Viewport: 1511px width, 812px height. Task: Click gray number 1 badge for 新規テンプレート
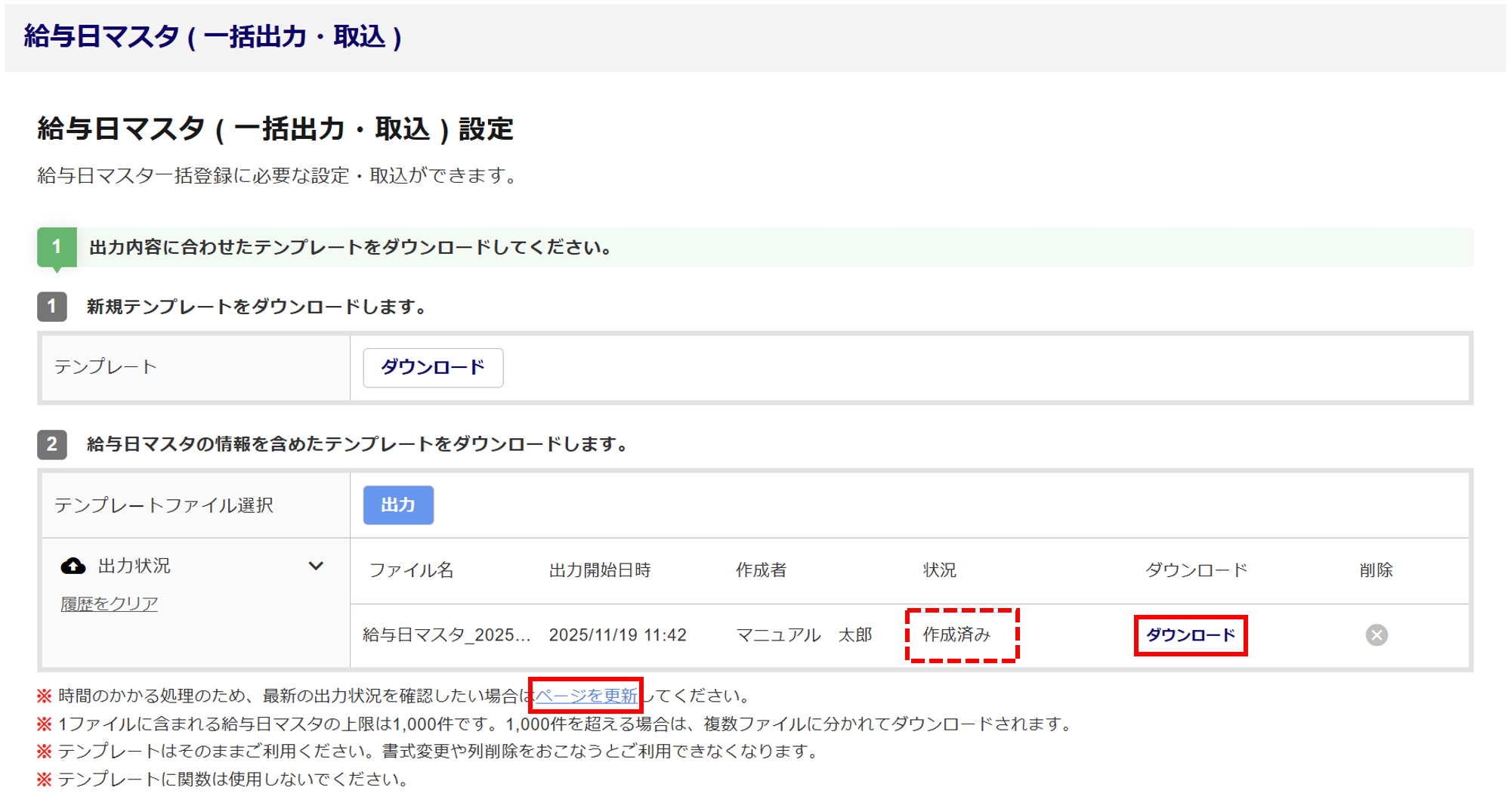click(x=52, y=307)
